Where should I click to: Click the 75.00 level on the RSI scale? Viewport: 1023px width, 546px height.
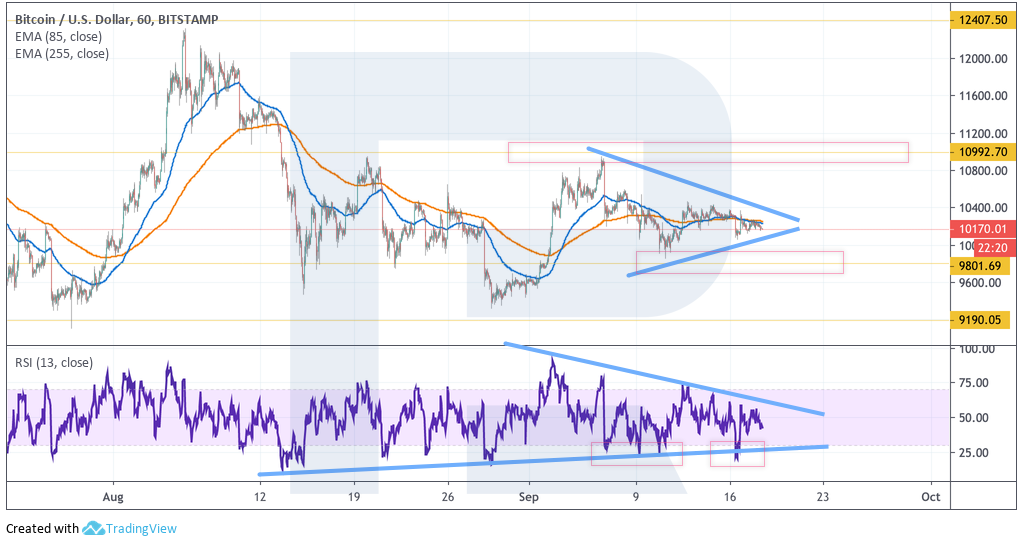tap(977, 383)
